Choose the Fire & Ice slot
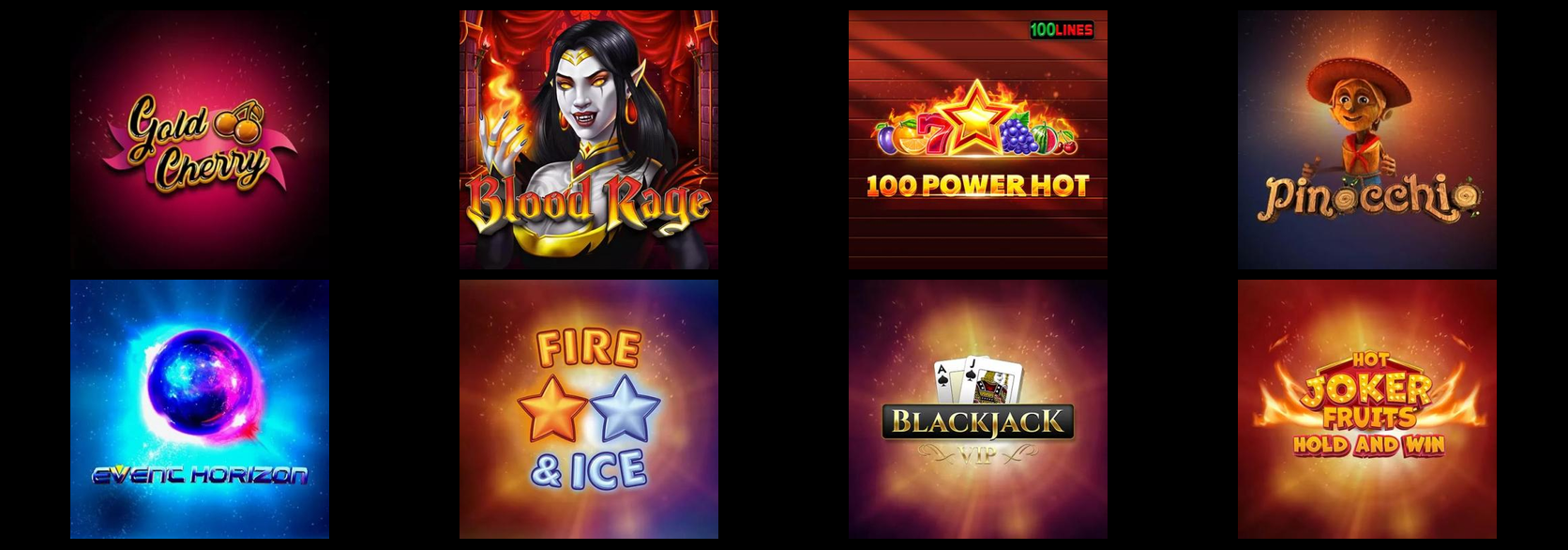 click(589, 409)
